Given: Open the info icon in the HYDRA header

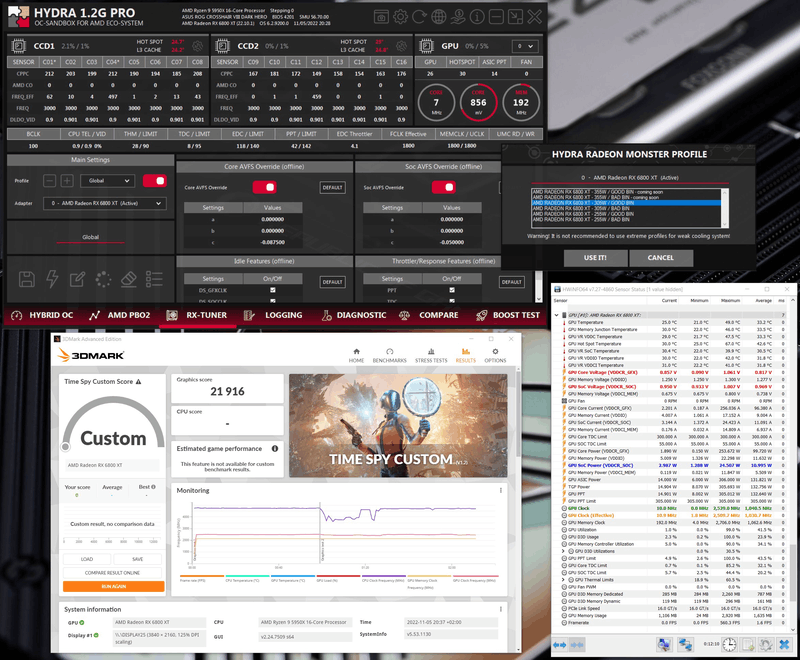Looking at the screenshot, I should point(477,17).
